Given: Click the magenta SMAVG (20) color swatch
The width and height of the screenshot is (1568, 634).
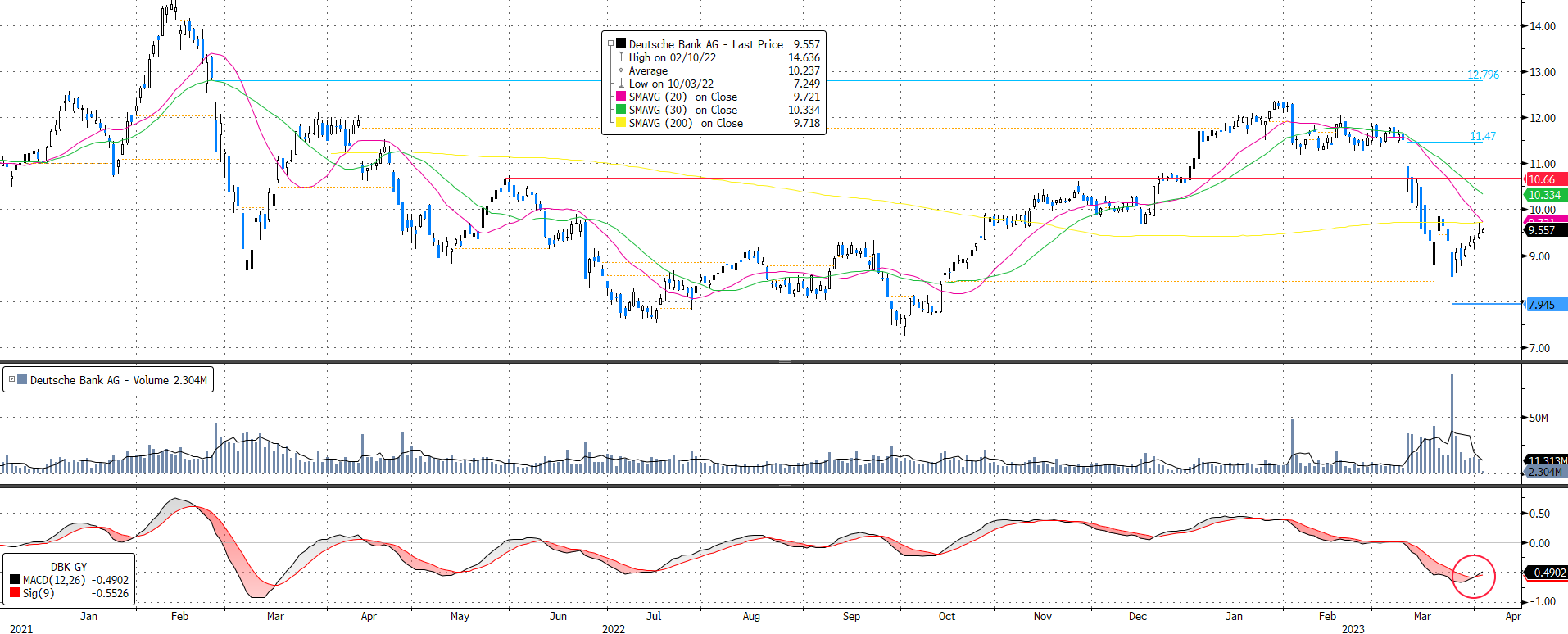Looking at the screenshot, I should pos(621,97).
